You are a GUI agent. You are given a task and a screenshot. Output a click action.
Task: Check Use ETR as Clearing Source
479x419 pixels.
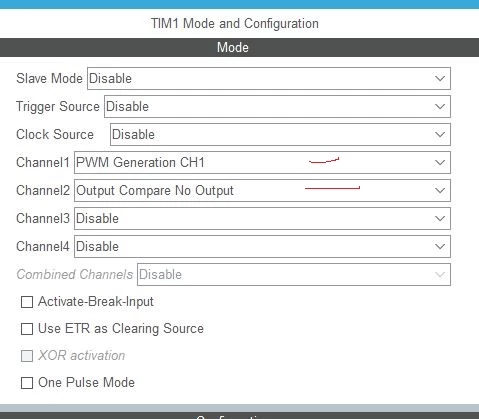(27, 329)
